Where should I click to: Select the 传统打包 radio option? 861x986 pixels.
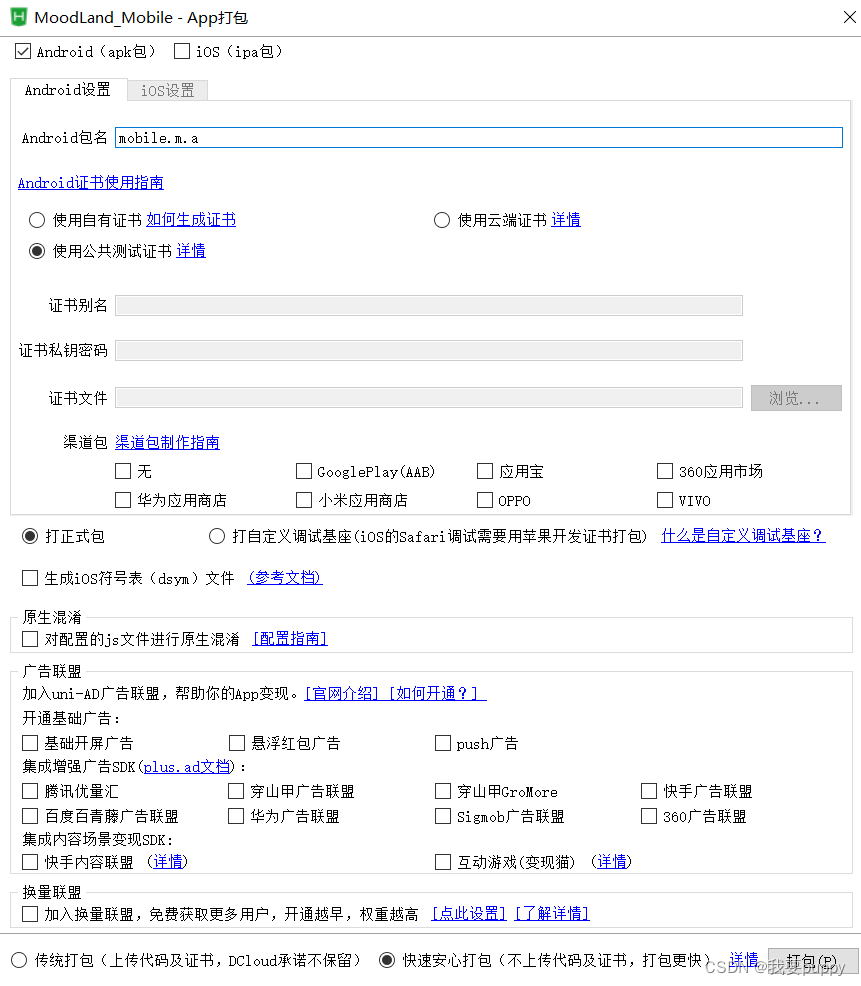(x=19, y=960)
